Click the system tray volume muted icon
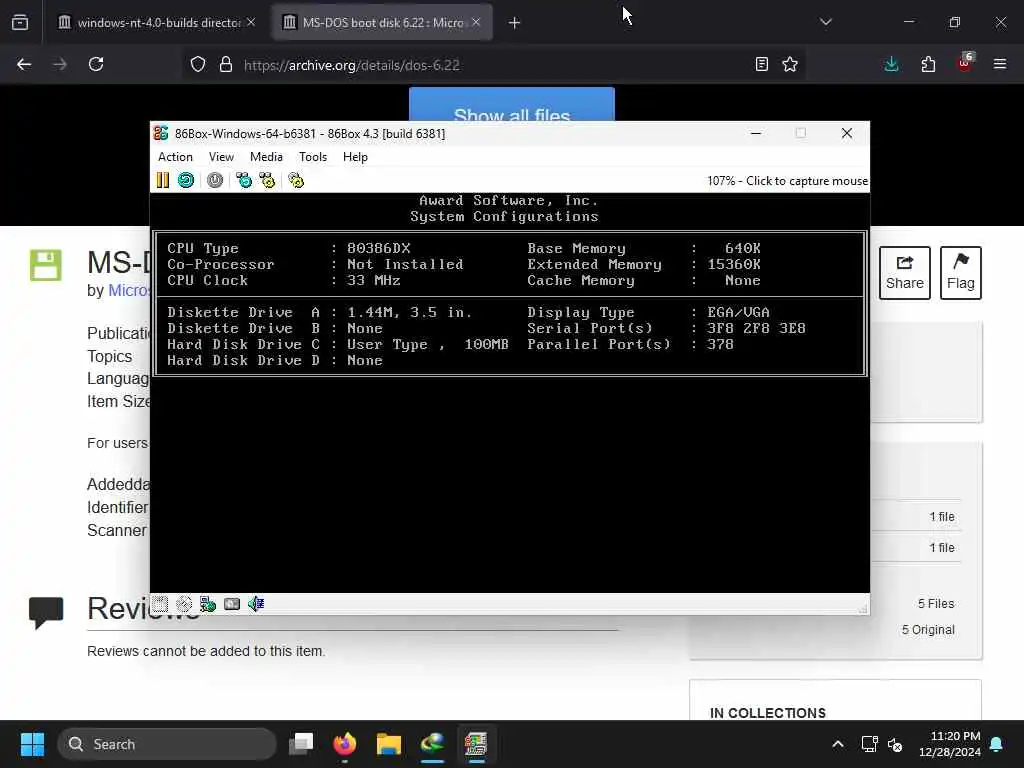 click(x=895, y=744)
